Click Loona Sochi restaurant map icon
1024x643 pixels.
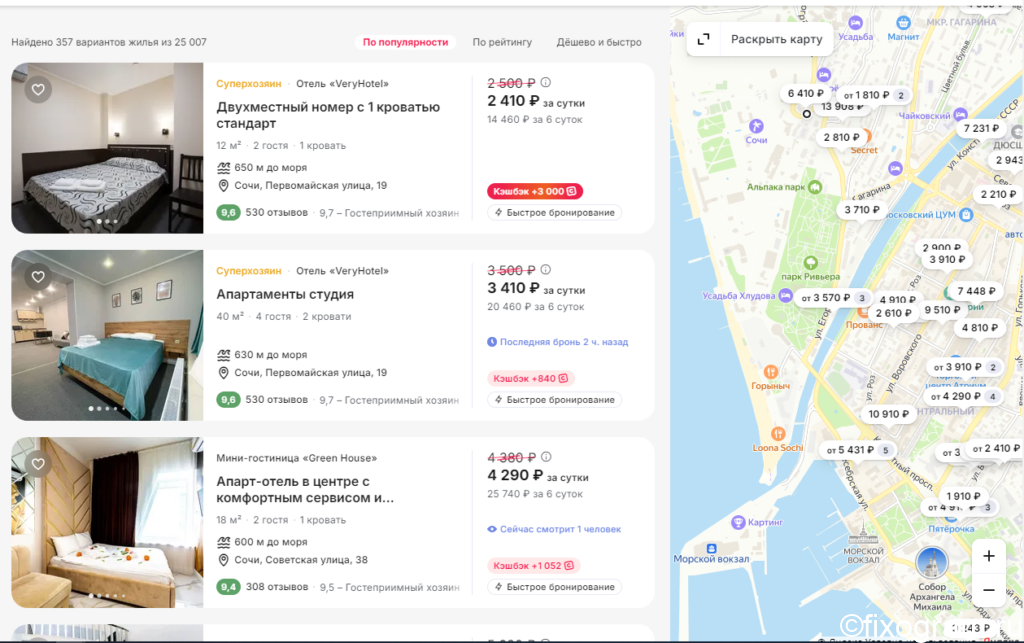tap(778, 434)
